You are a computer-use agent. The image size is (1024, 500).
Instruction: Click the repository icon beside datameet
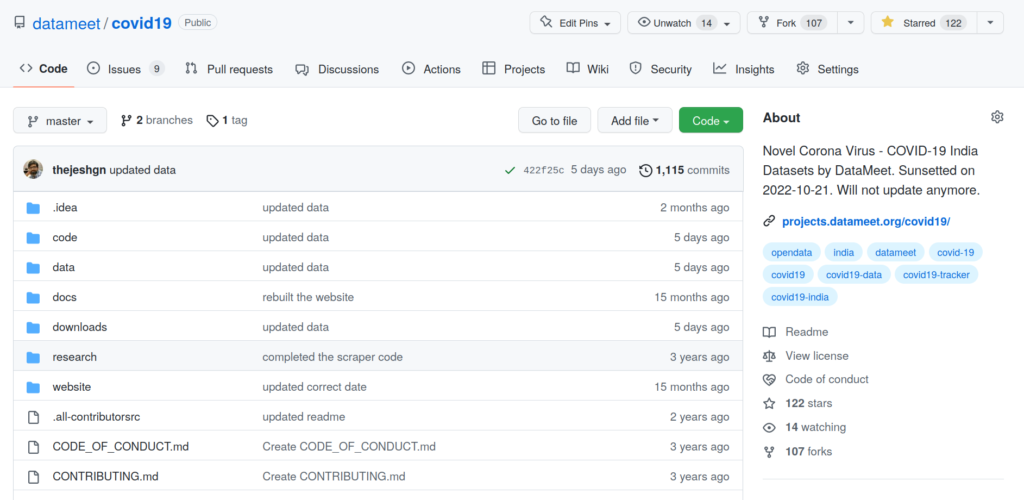click(x=20, y=23)
